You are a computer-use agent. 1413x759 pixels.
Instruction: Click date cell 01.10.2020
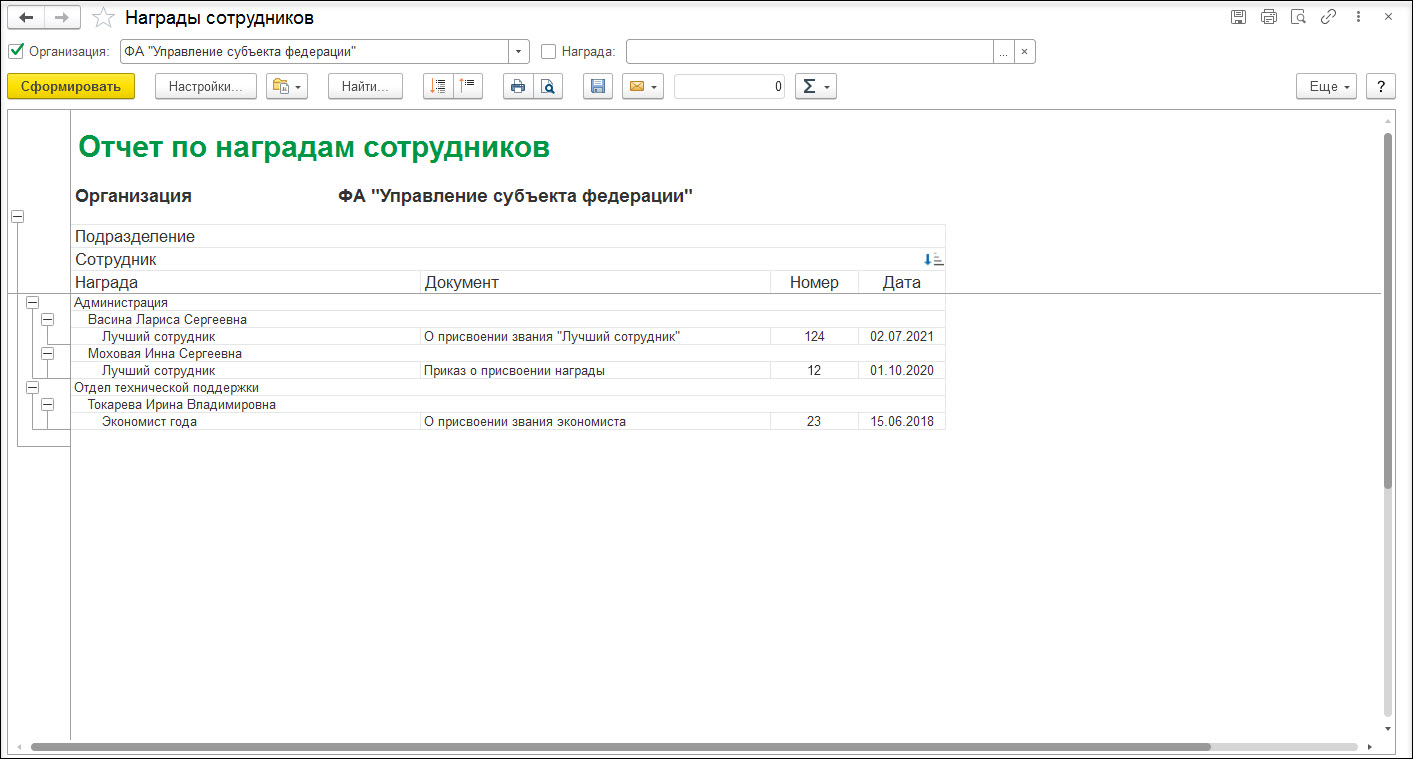click(901, 370)
